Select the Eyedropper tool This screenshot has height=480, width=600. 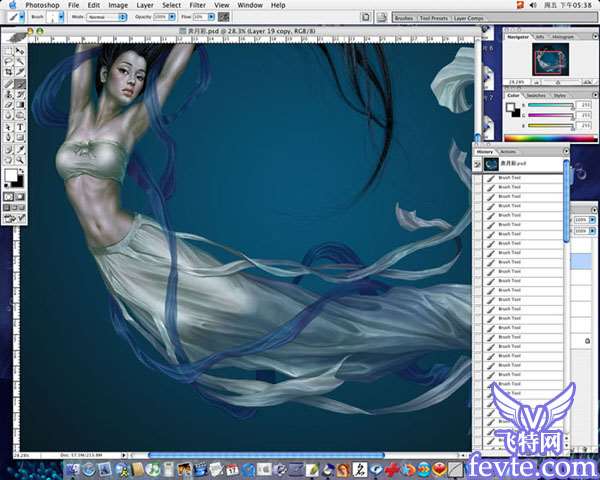(x=20, y=149)
